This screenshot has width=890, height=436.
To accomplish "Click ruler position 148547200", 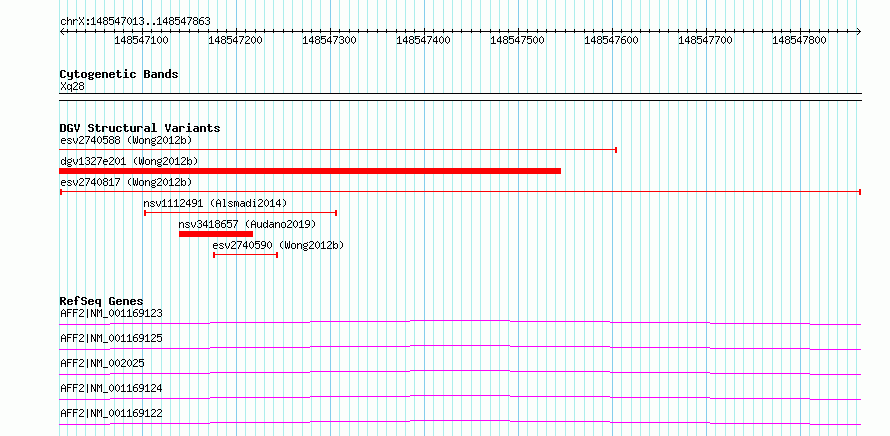I will tap(236, 40).
